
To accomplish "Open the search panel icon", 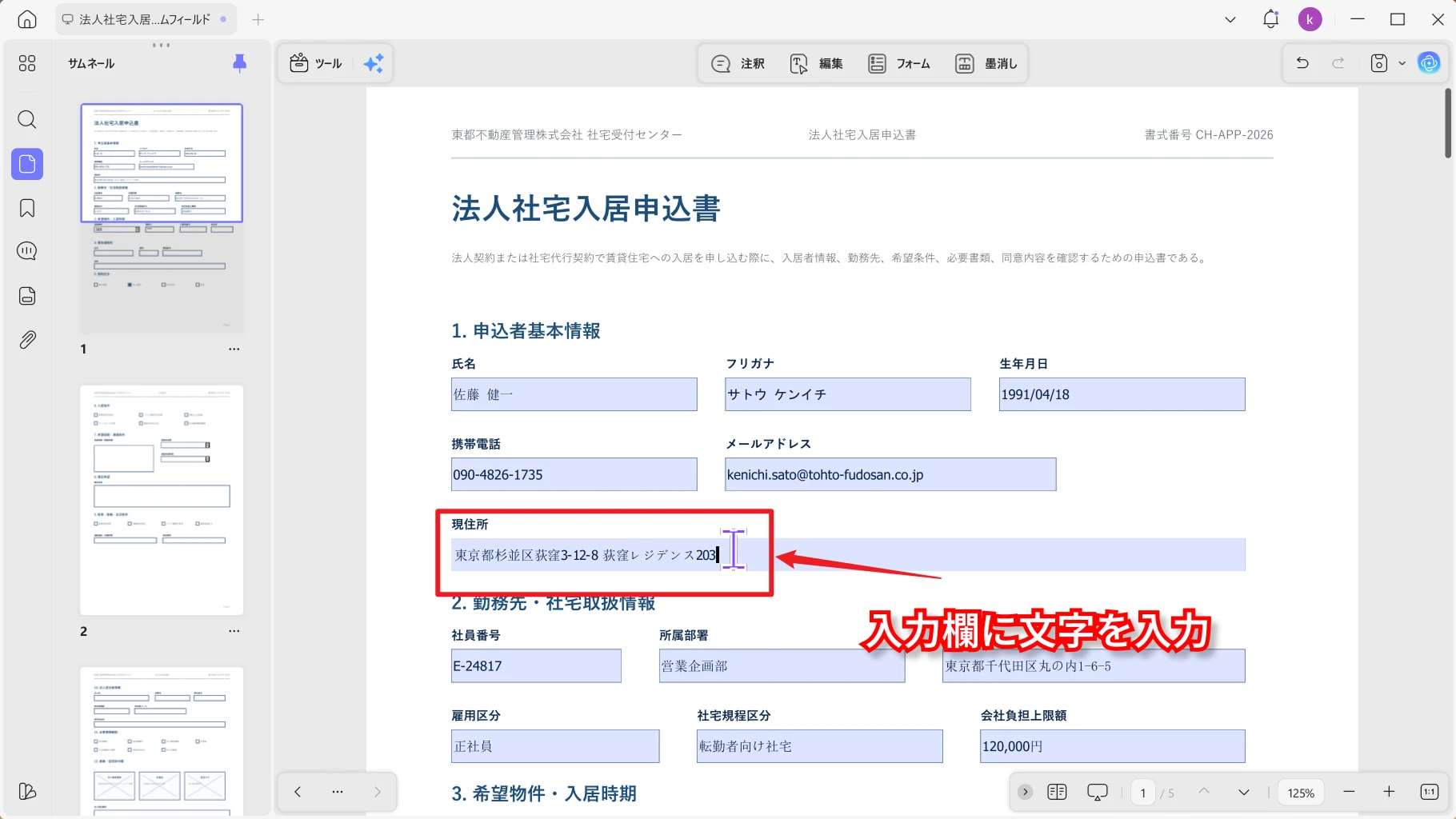I will (x=27, y=120).
